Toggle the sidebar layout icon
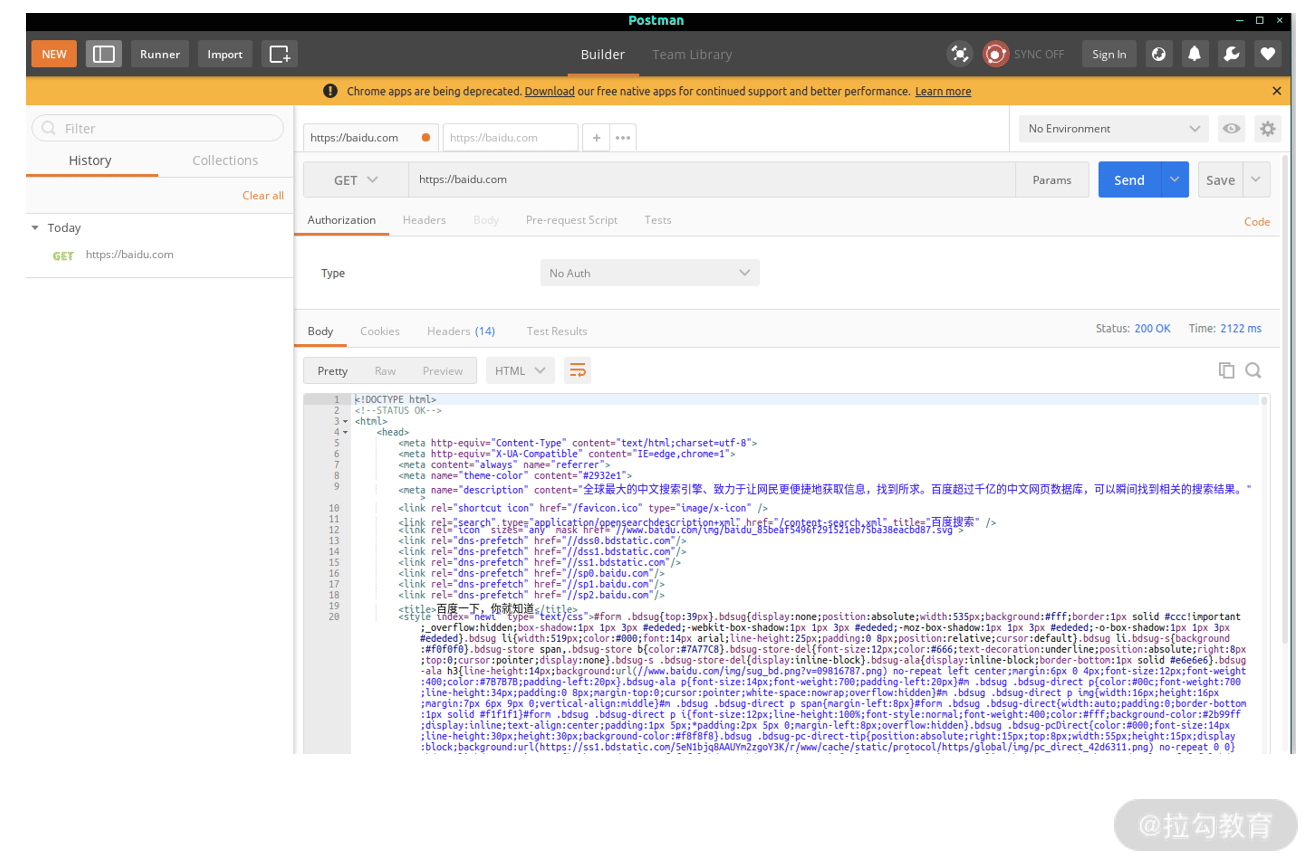Screen dimensions: 1316x868 104,54
